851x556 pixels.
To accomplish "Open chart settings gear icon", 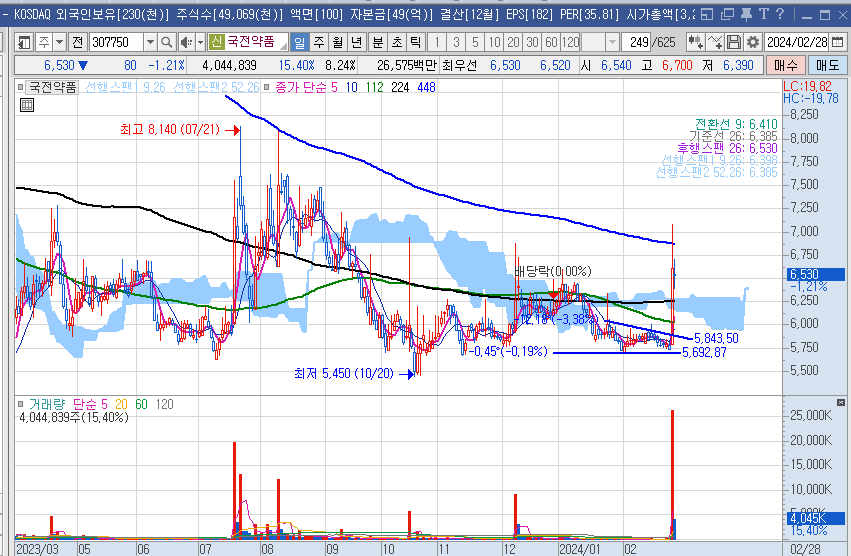I will tap(752, 42).
